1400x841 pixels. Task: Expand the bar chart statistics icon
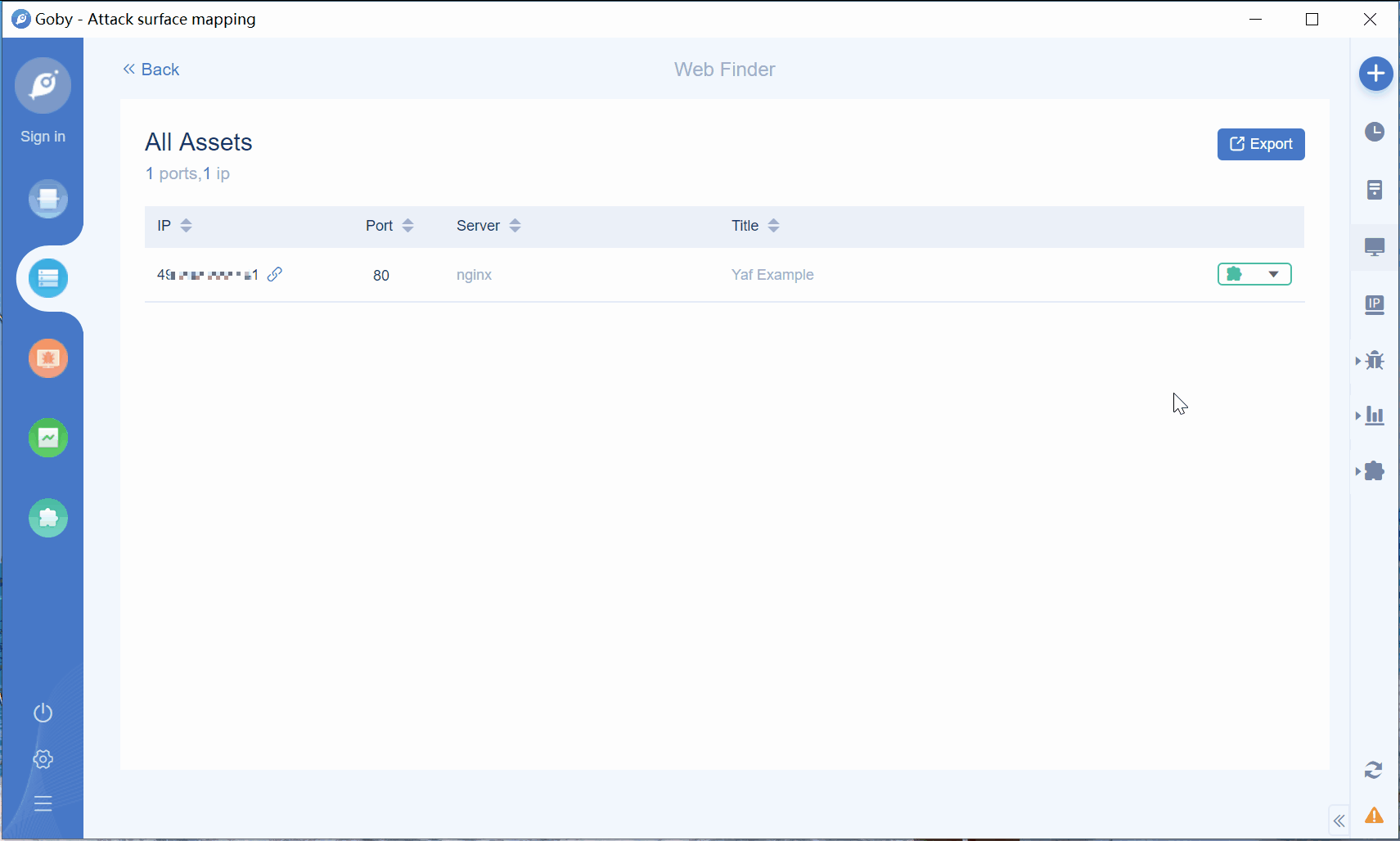pos(1373,416)
